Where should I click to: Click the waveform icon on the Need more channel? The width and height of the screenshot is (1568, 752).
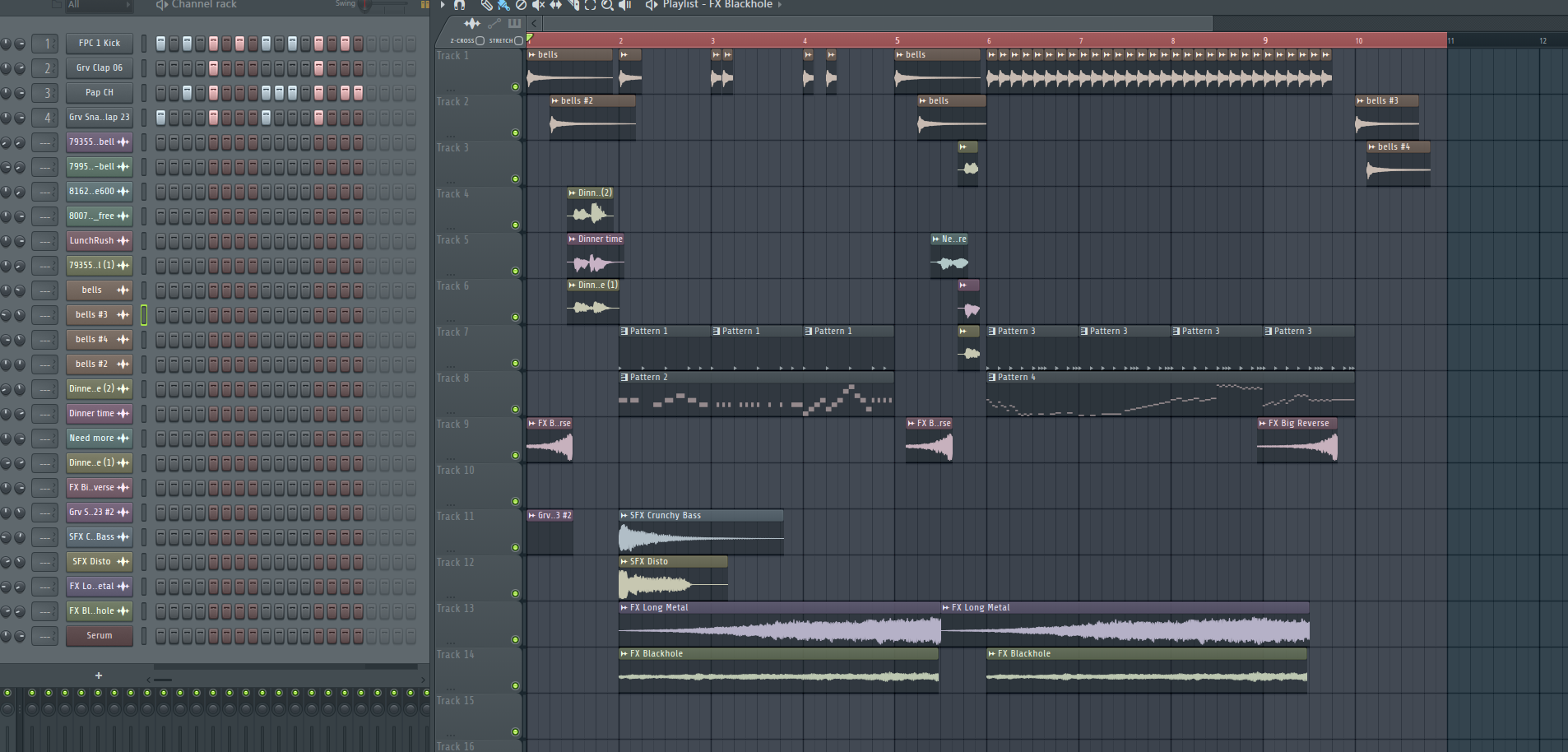123,439
